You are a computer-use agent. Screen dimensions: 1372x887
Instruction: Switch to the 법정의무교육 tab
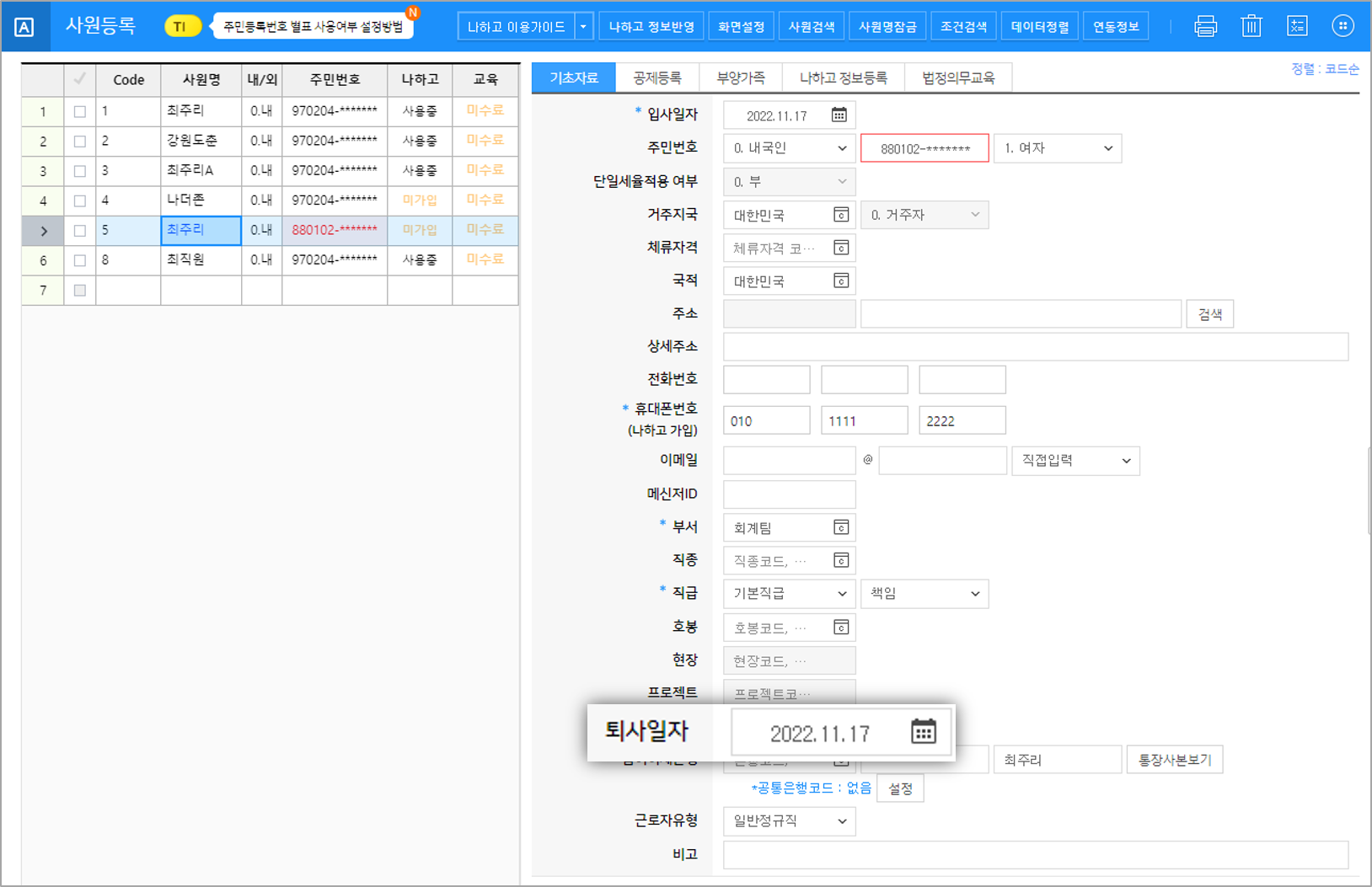click(x=958, y=77)
